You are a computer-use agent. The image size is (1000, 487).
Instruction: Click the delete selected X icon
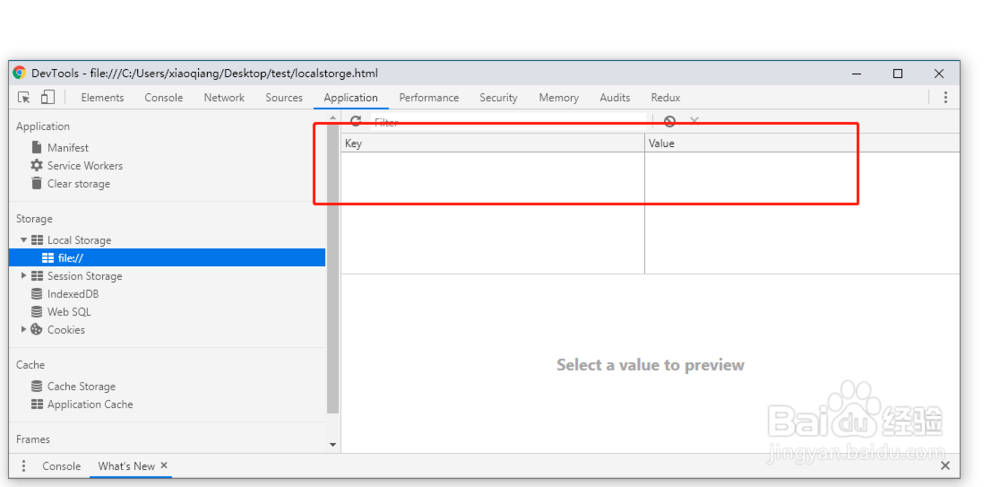pos(695,120)
